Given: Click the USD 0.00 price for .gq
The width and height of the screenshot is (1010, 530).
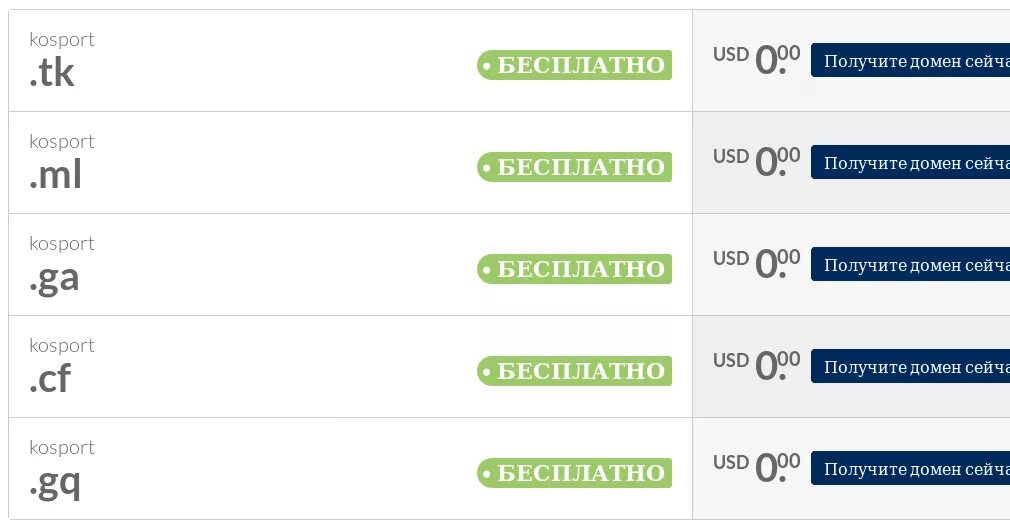Looking at the screenshot, I should pyautogui.click(x=756, y=467).
